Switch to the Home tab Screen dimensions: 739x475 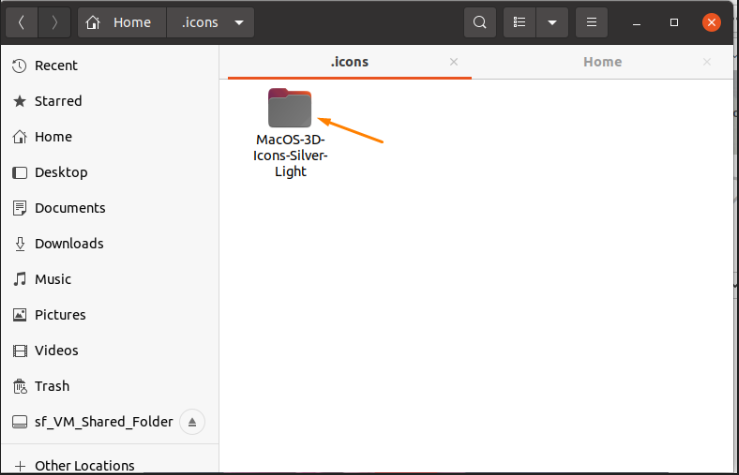point(602,62)
